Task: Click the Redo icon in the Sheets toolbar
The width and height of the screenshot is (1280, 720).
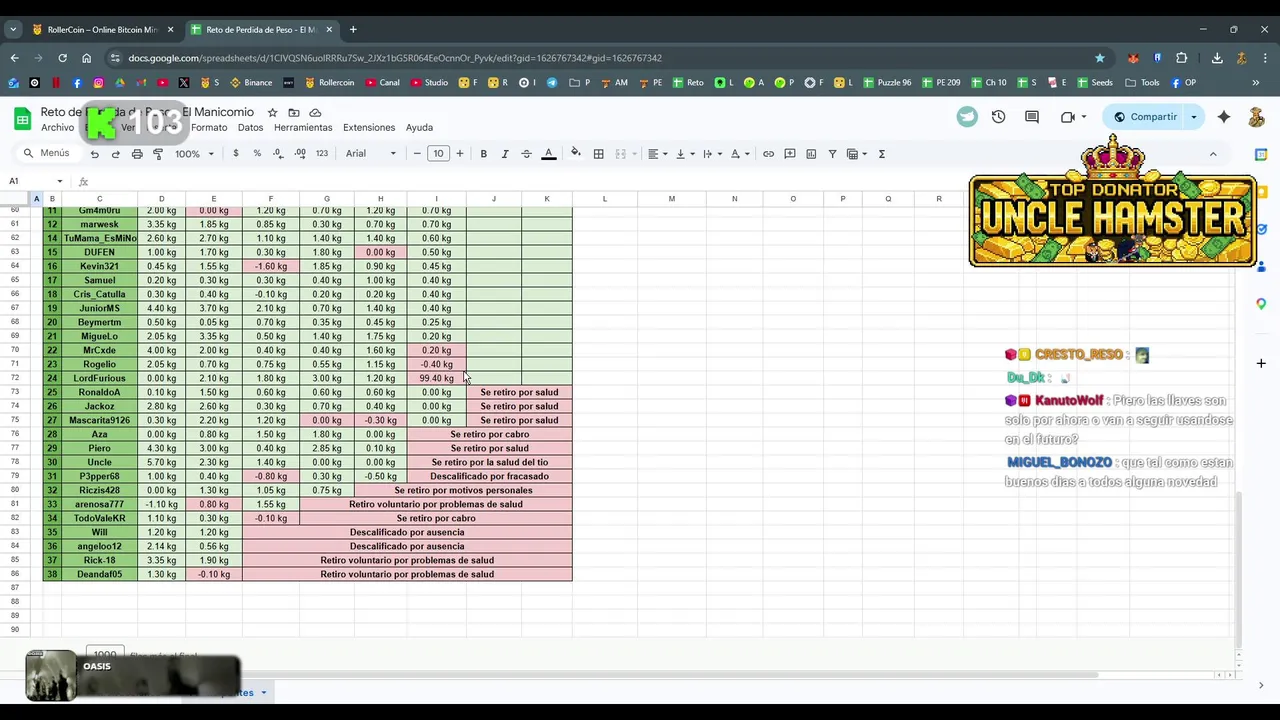Action: coord(115,154)
